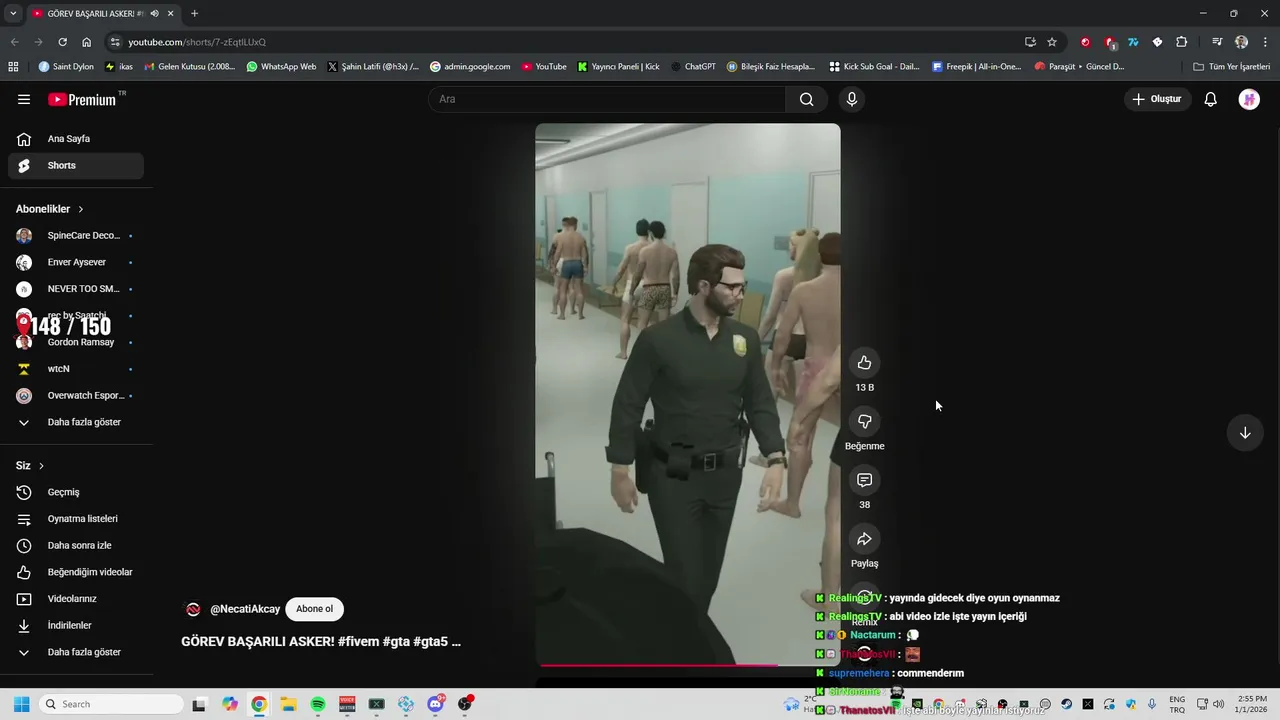Seek using the Short's red progress bar
The height and width of the screenshot is (720, 1280).
pyautogui.click(x=688, y=664)
